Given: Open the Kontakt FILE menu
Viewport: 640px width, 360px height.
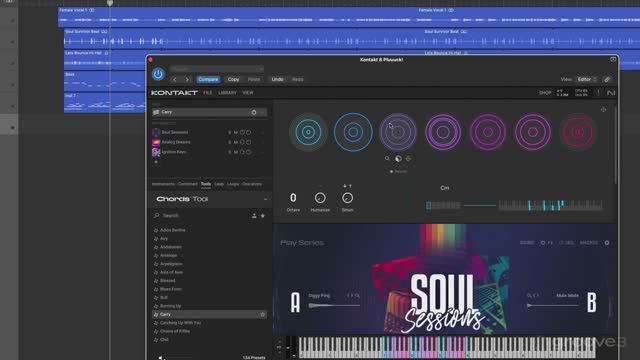Looking at the screenshot, I should pyautogui.click(x=207, y=93).
